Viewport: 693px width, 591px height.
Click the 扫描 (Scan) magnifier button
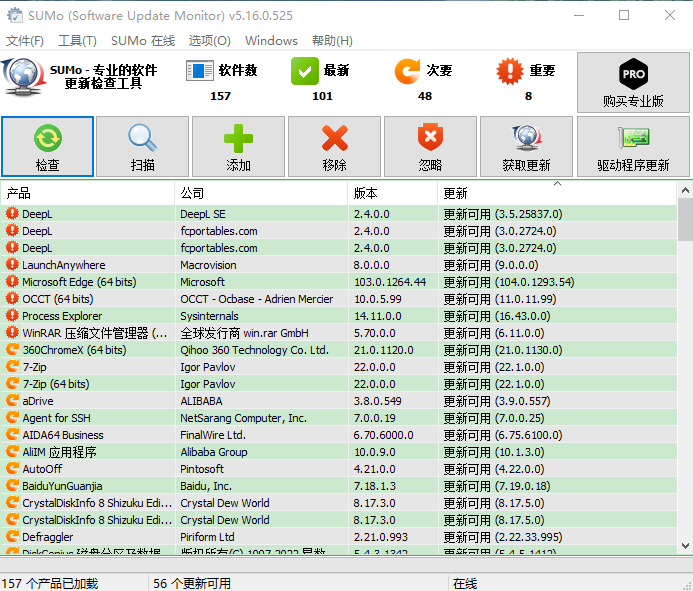tap(142, 146)
